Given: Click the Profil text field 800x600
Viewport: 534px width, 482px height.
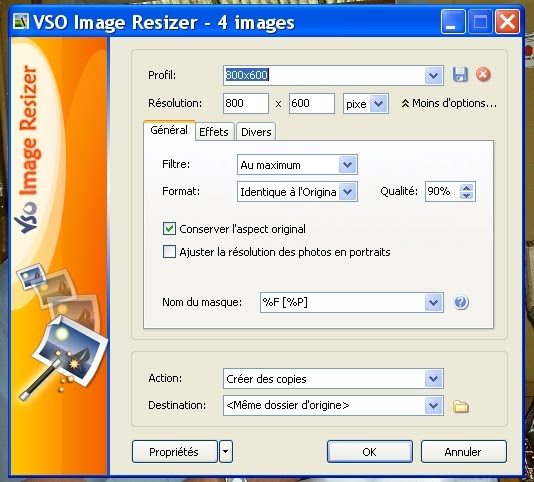Looking at the screenshot, I should click(324, 75).
